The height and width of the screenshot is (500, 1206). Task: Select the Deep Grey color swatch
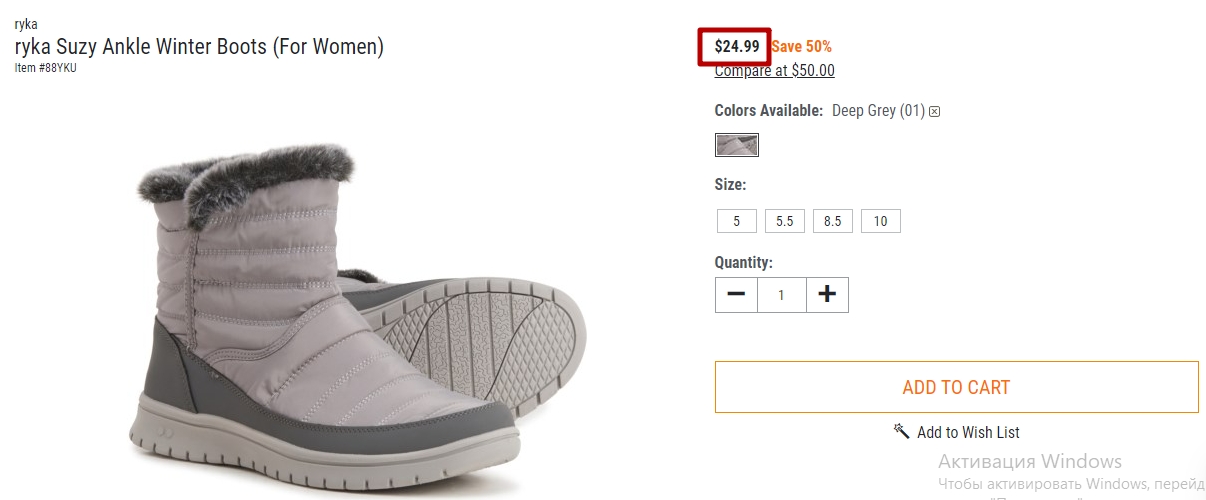(737, 145)
